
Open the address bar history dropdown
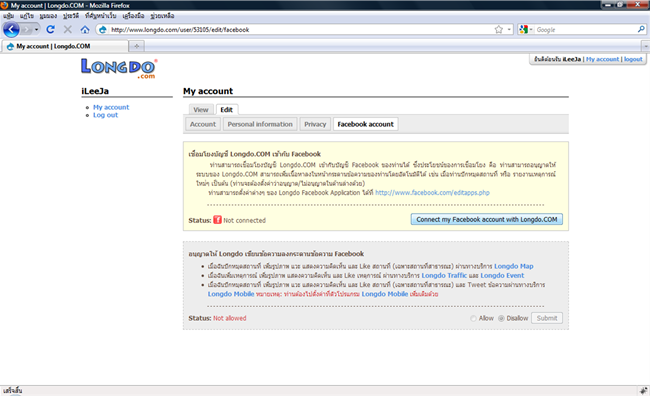click(509, 30)
